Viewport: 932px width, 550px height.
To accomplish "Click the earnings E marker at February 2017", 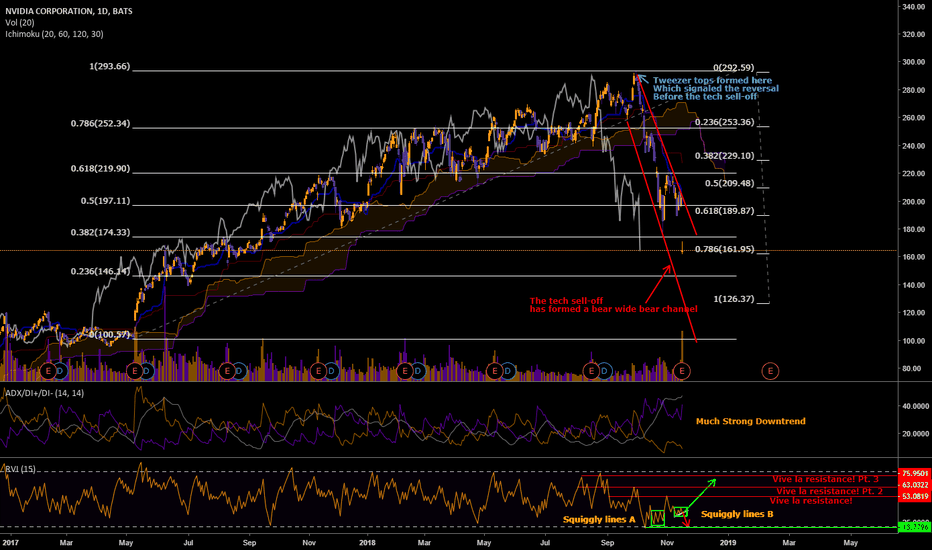I will coord(49,372).
